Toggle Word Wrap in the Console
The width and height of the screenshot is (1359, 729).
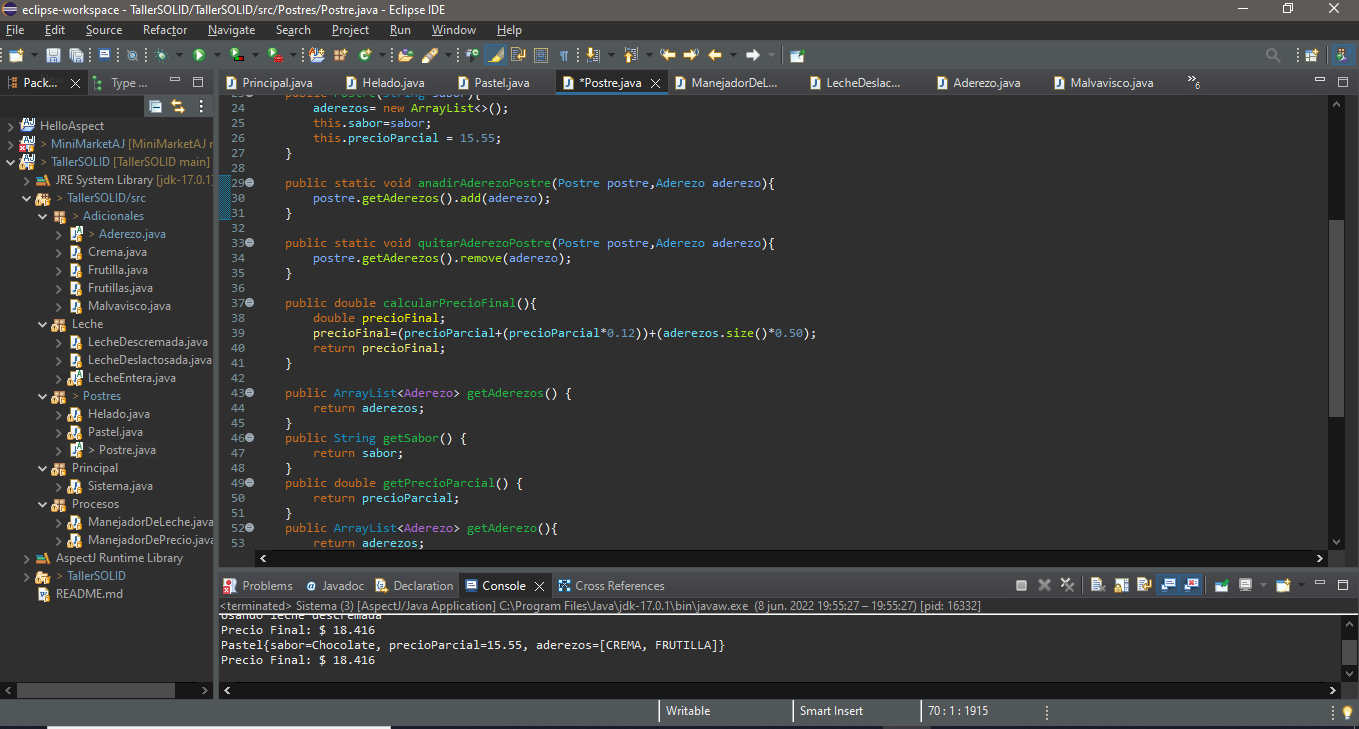[x=1142, y=585]
